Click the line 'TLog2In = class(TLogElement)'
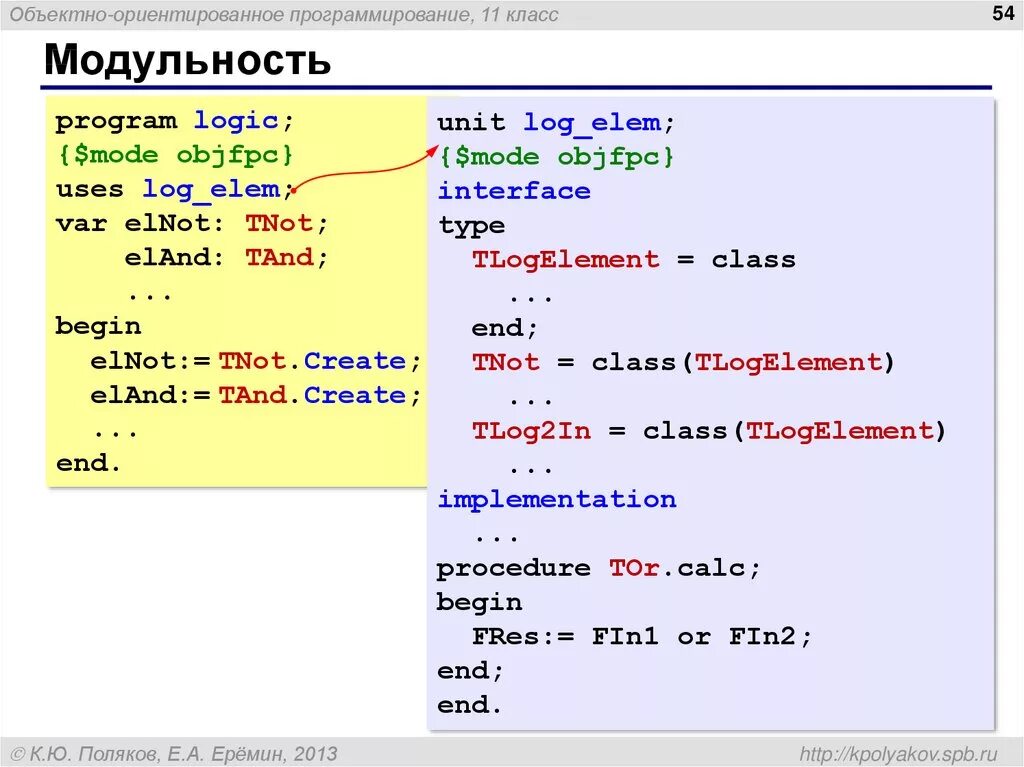Screen dimensions: 1024x767 click(x=709, y=431)
